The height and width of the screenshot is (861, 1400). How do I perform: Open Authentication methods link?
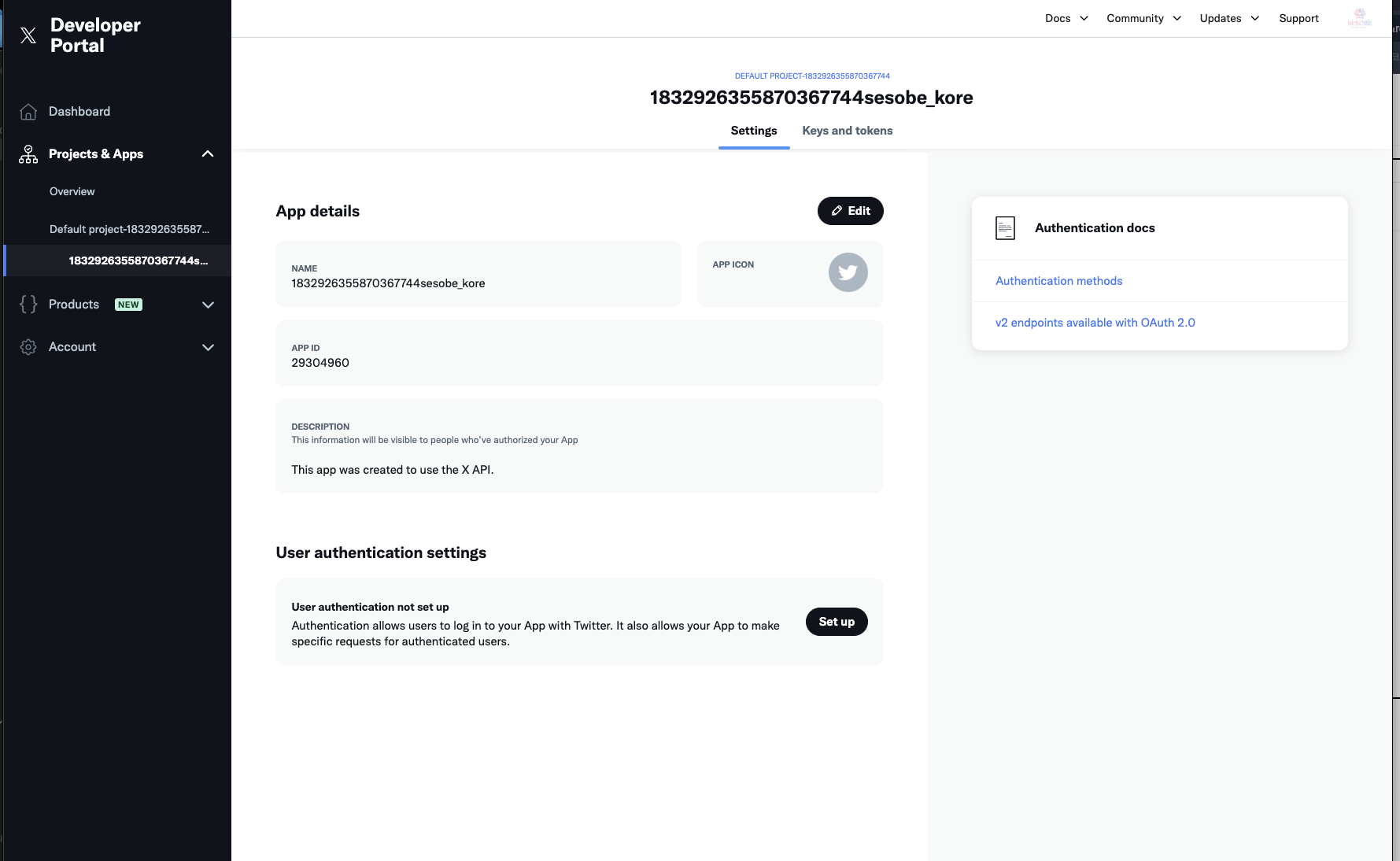(1058, 281)
